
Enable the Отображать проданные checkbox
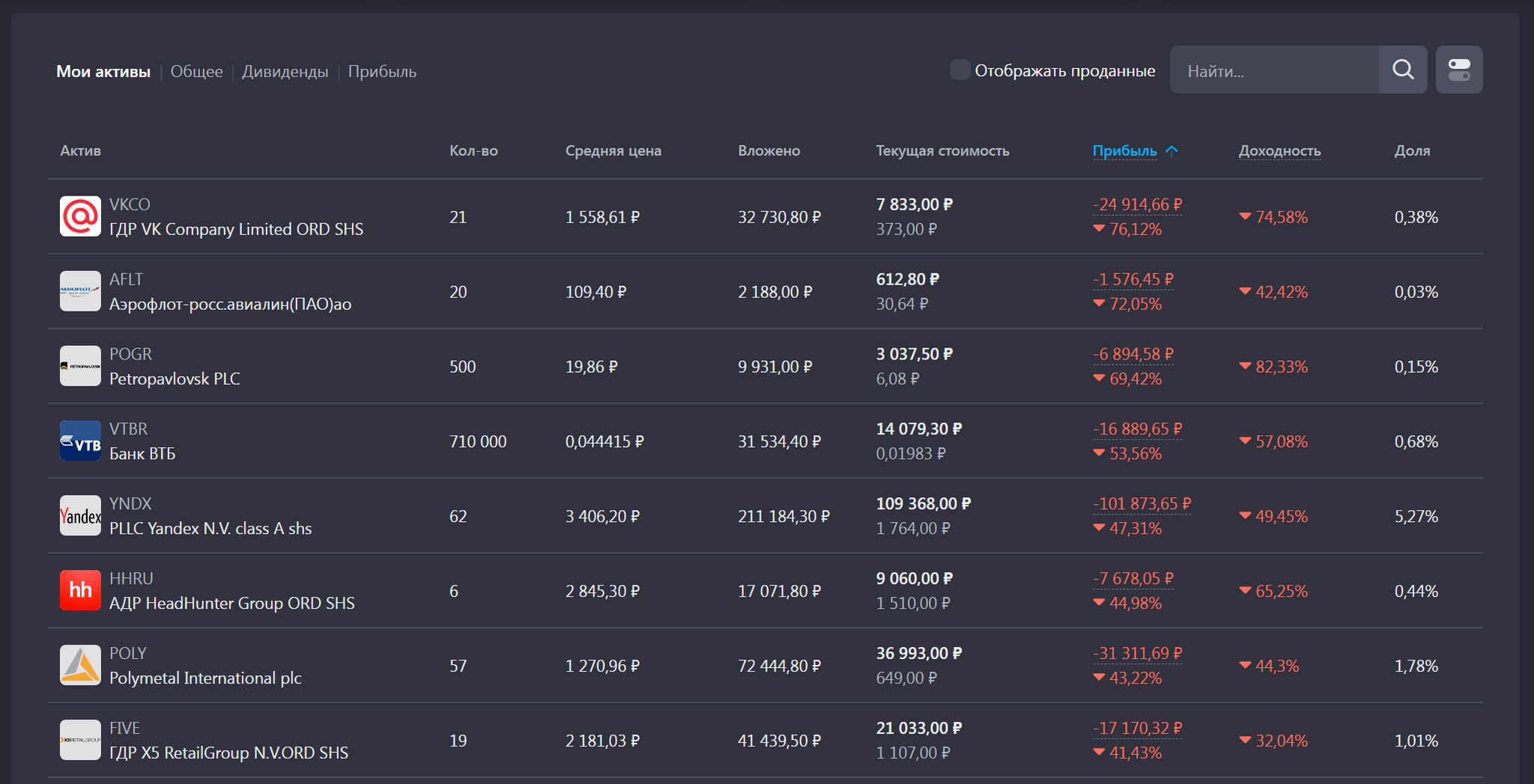[x=959, y=70]
